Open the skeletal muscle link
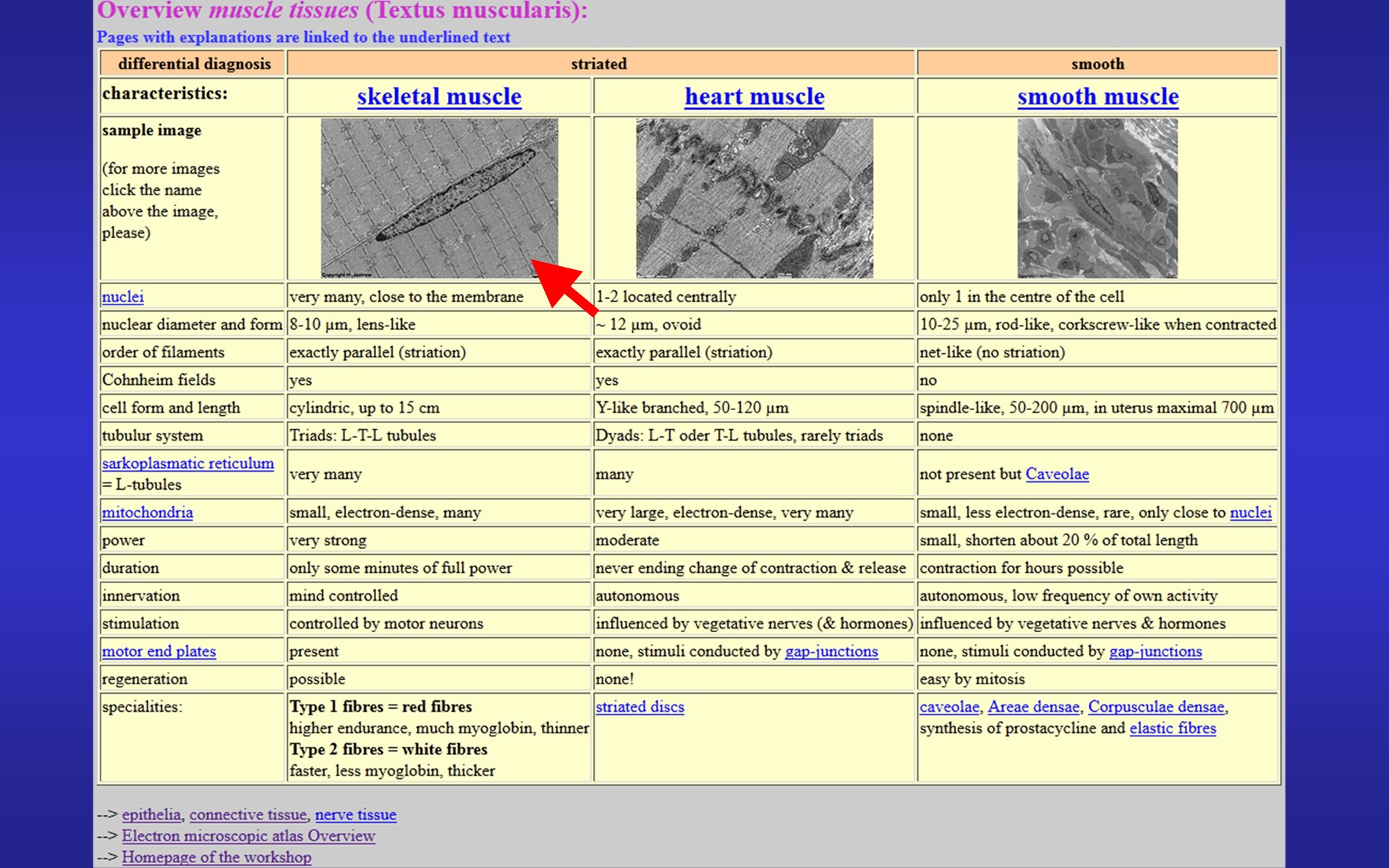 [439, 96]
